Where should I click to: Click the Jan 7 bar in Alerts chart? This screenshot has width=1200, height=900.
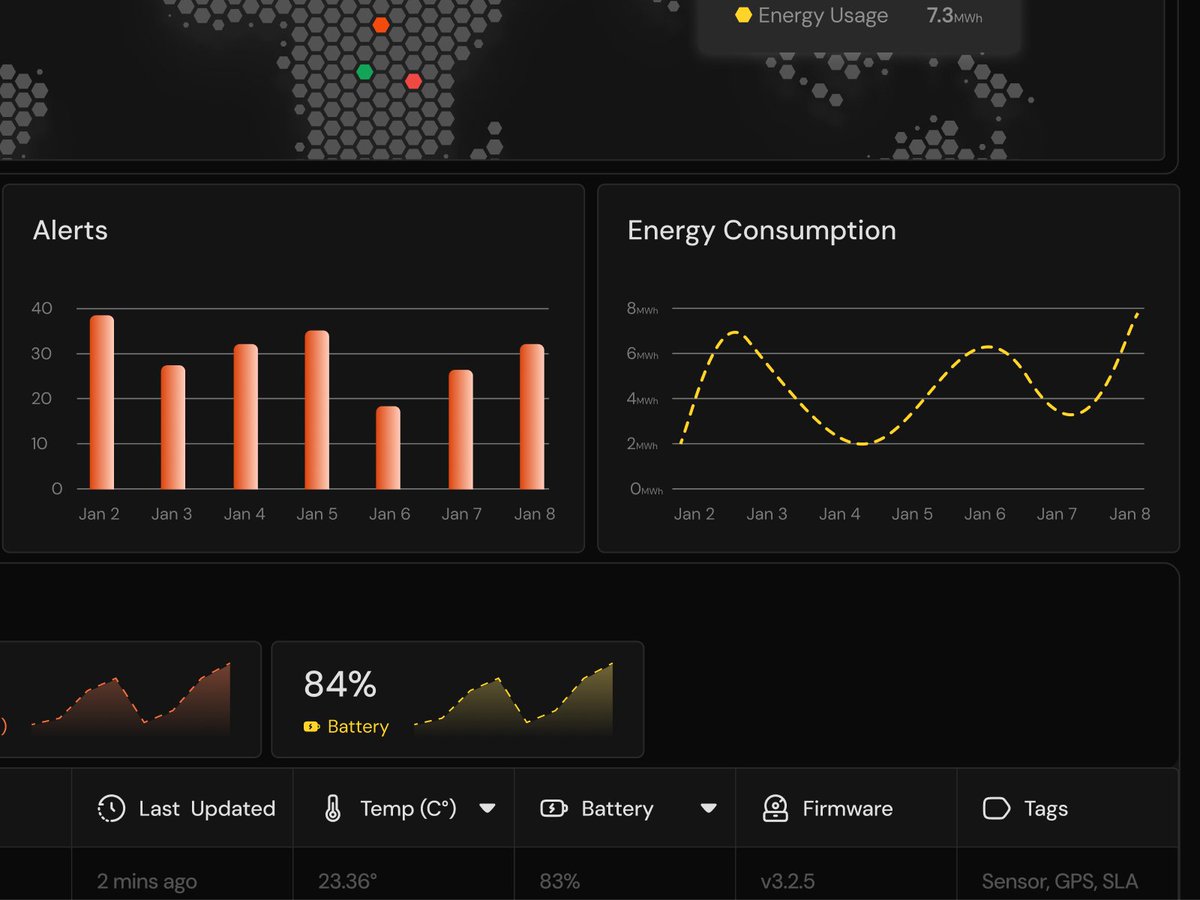(460, 429)
